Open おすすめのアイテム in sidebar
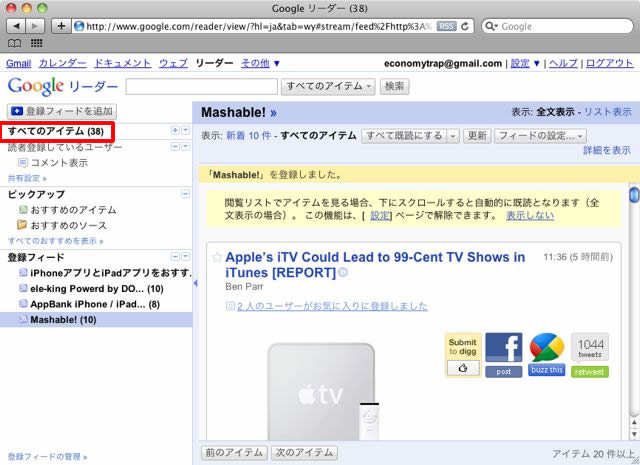The image size is (640, 465). 73,210
